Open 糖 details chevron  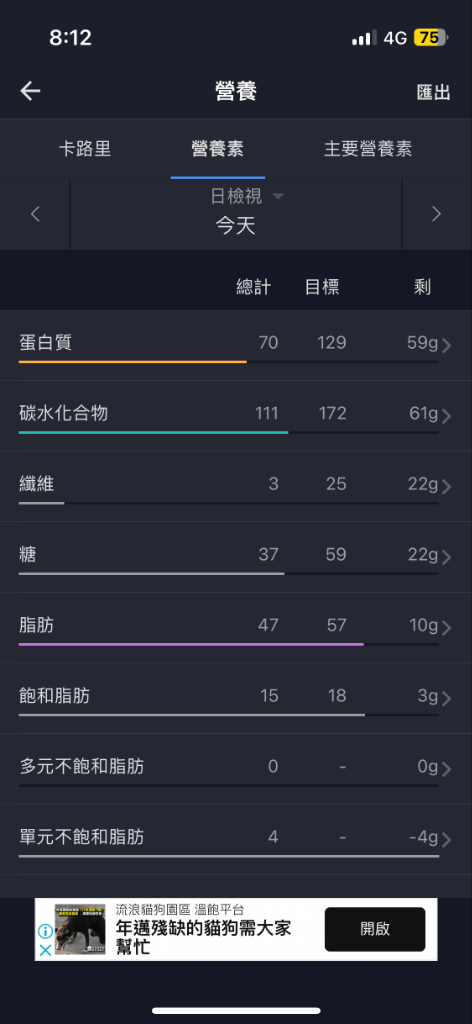point(447,557)
